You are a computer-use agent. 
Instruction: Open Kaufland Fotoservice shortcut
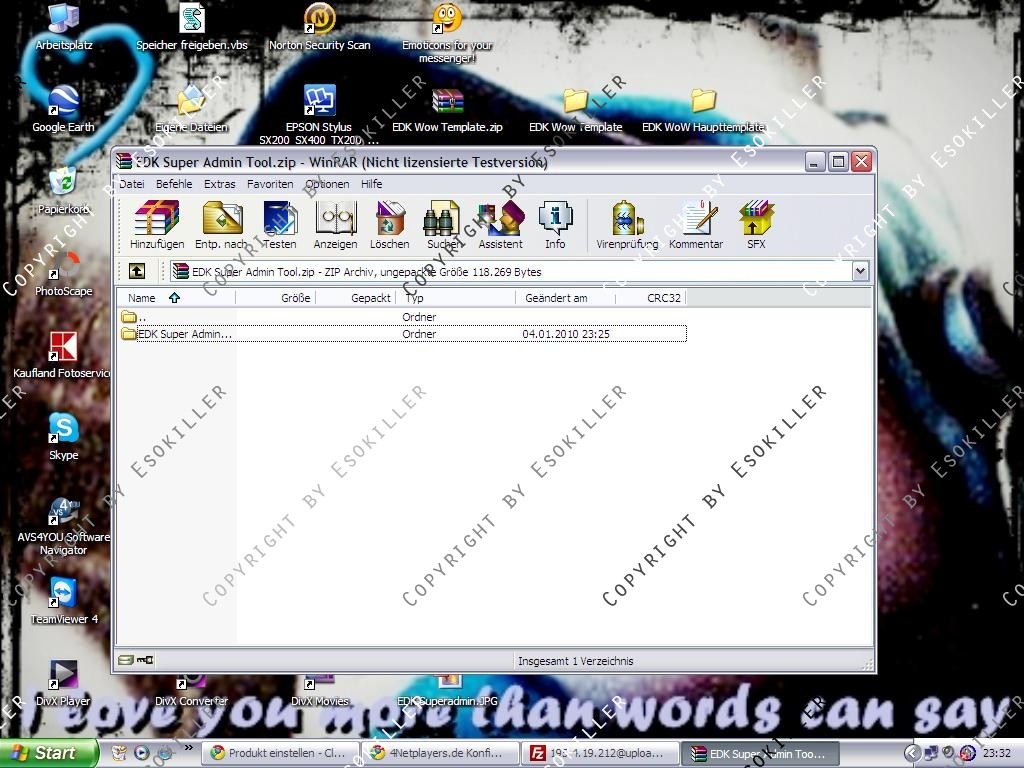[62, 355]
